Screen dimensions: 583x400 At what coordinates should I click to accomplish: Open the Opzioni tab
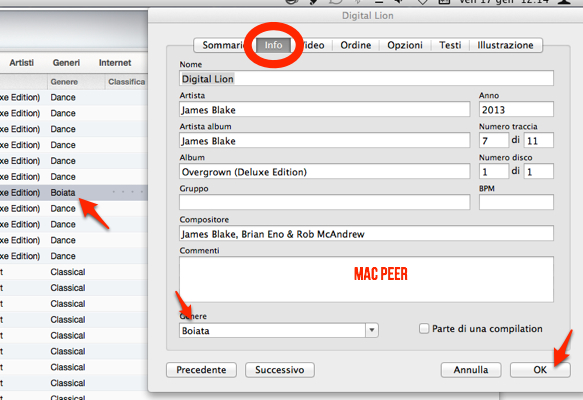(x=405, y=45)
